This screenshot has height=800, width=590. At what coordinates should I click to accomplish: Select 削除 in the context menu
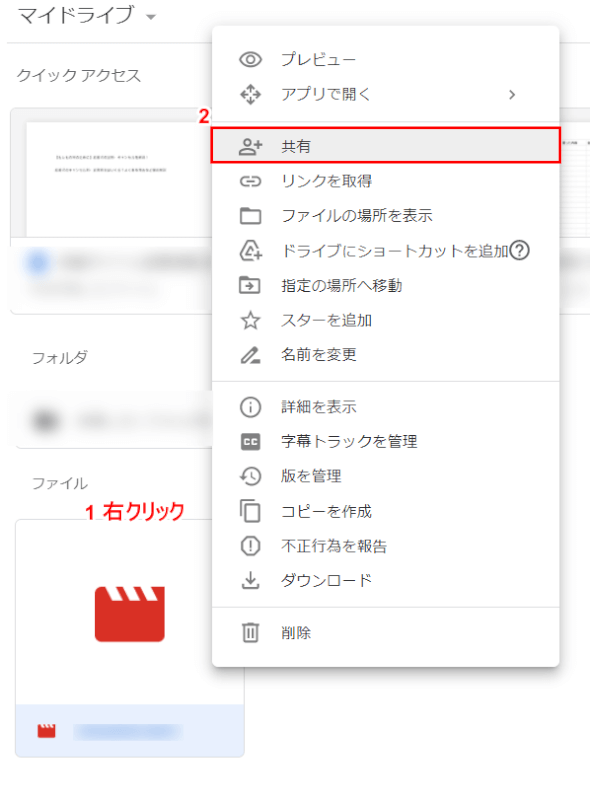[385, 633]
